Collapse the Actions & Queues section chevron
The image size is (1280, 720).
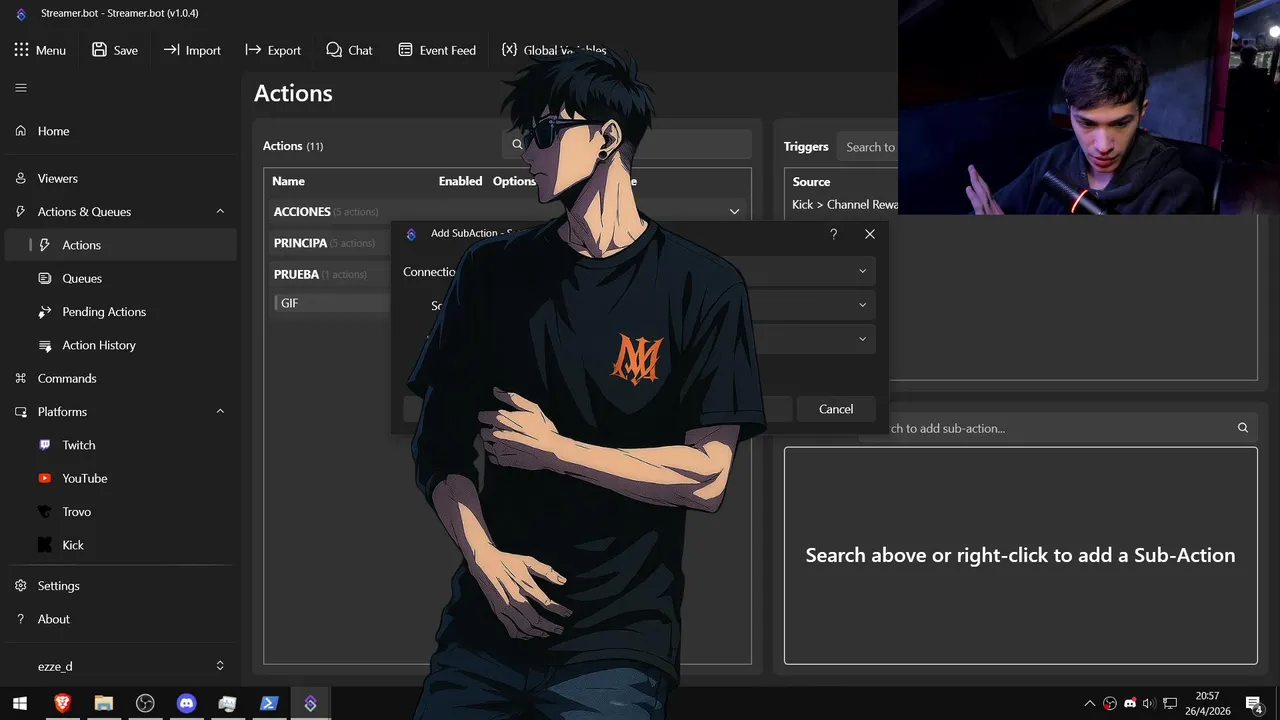pyautogui.click(x=220, y=211)
